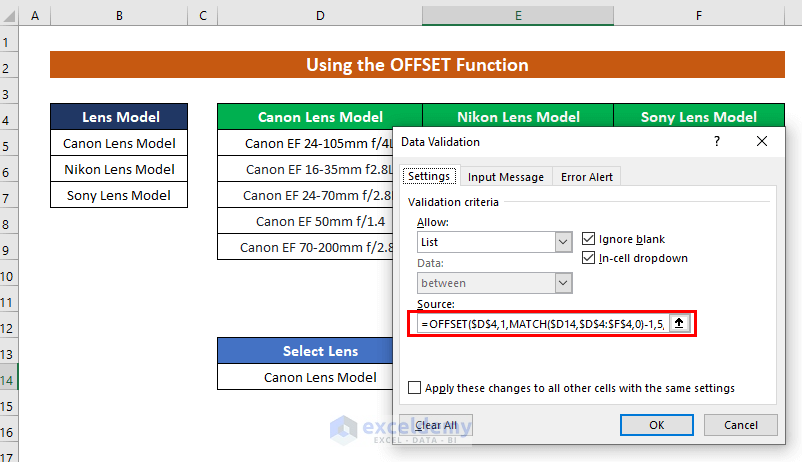Select column B header
802x462 pixels.
click(119, 16)
